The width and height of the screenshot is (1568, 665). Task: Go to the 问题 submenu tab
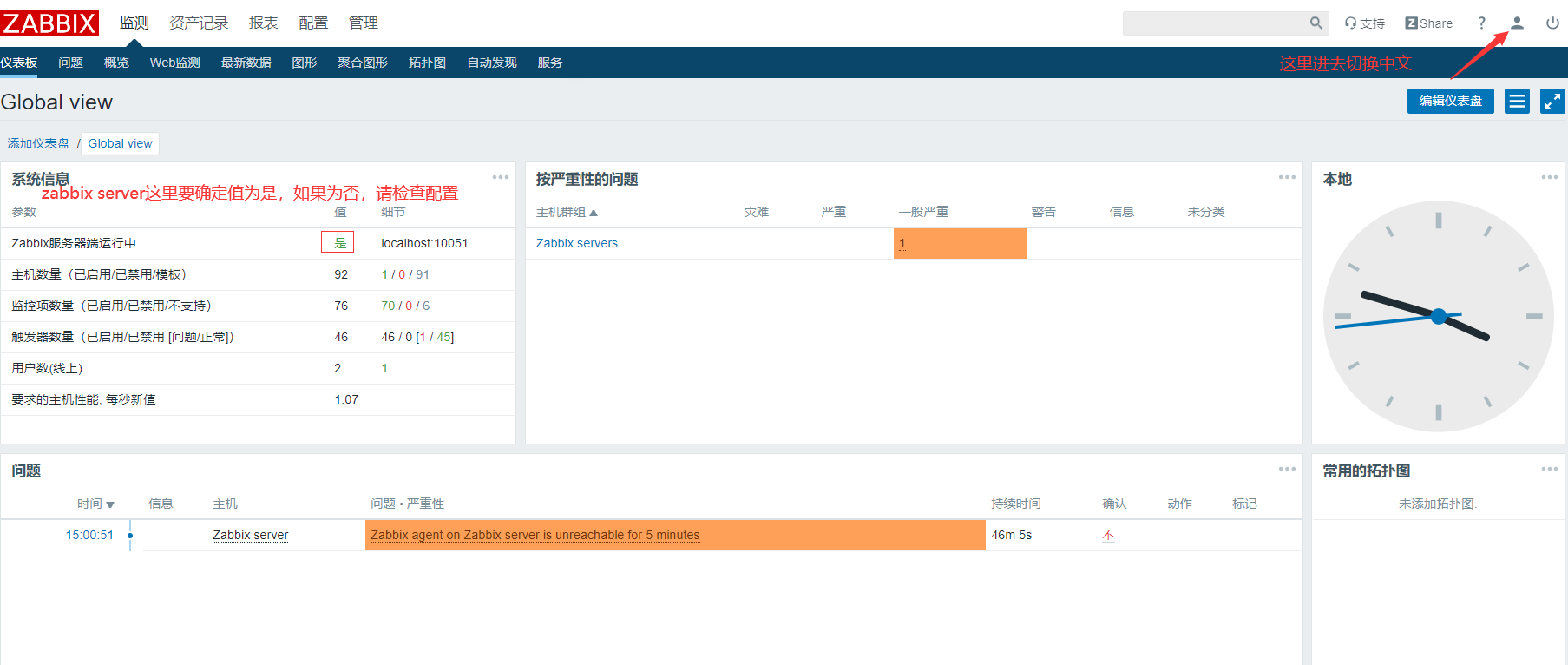click(x=71, y=63)
